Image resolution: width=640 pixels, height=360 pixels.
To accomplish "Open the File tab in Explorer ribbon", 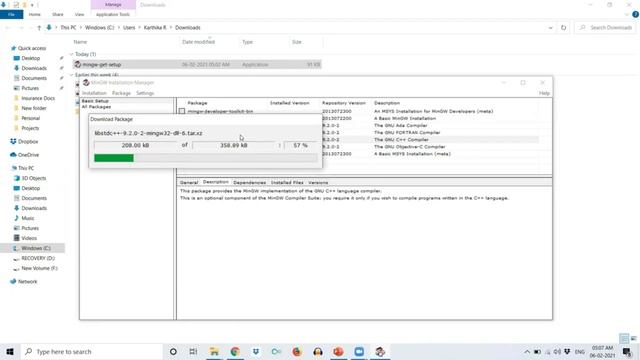I will 11,14.
